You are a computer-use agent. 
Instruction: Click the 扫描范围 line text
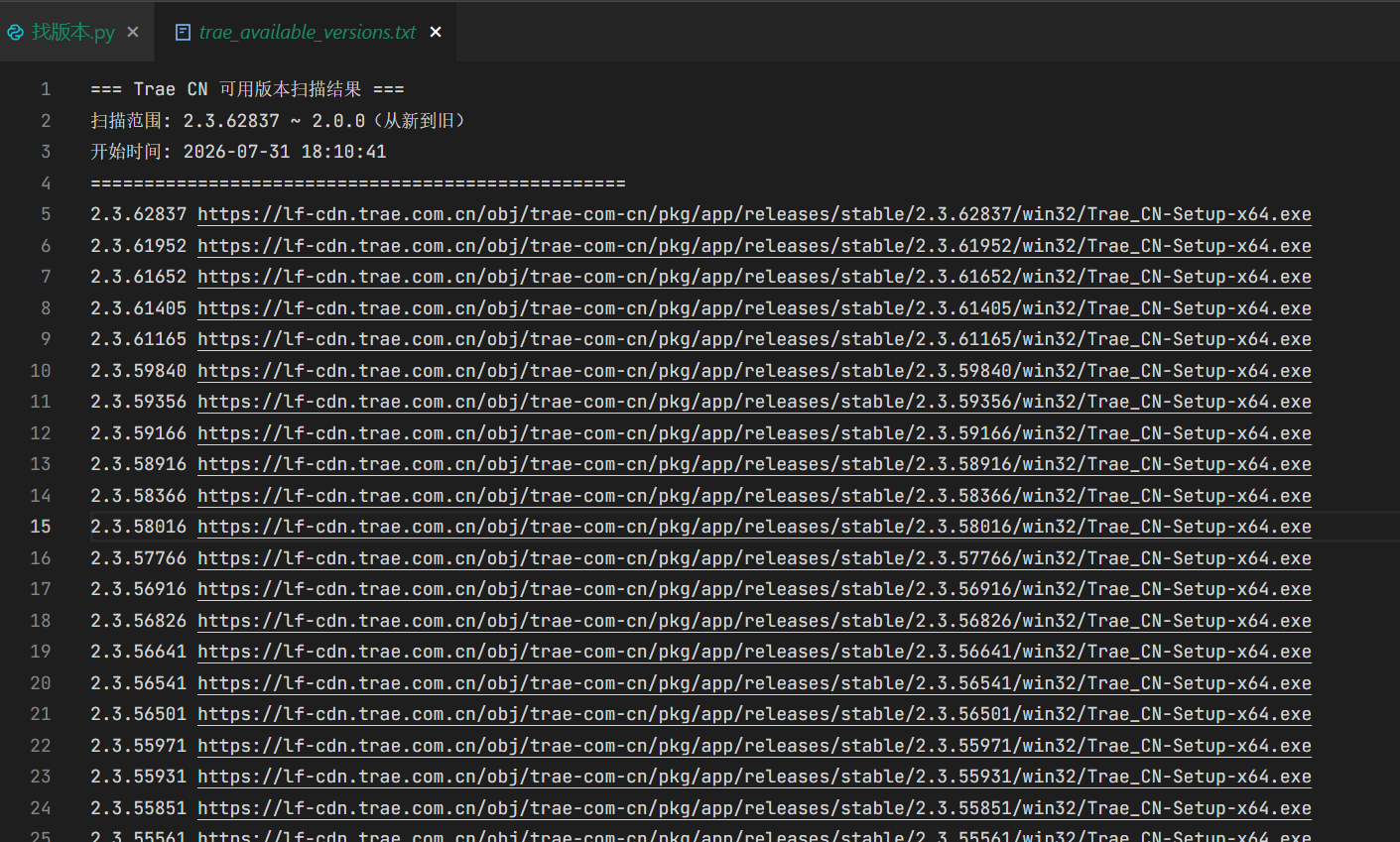278,121
